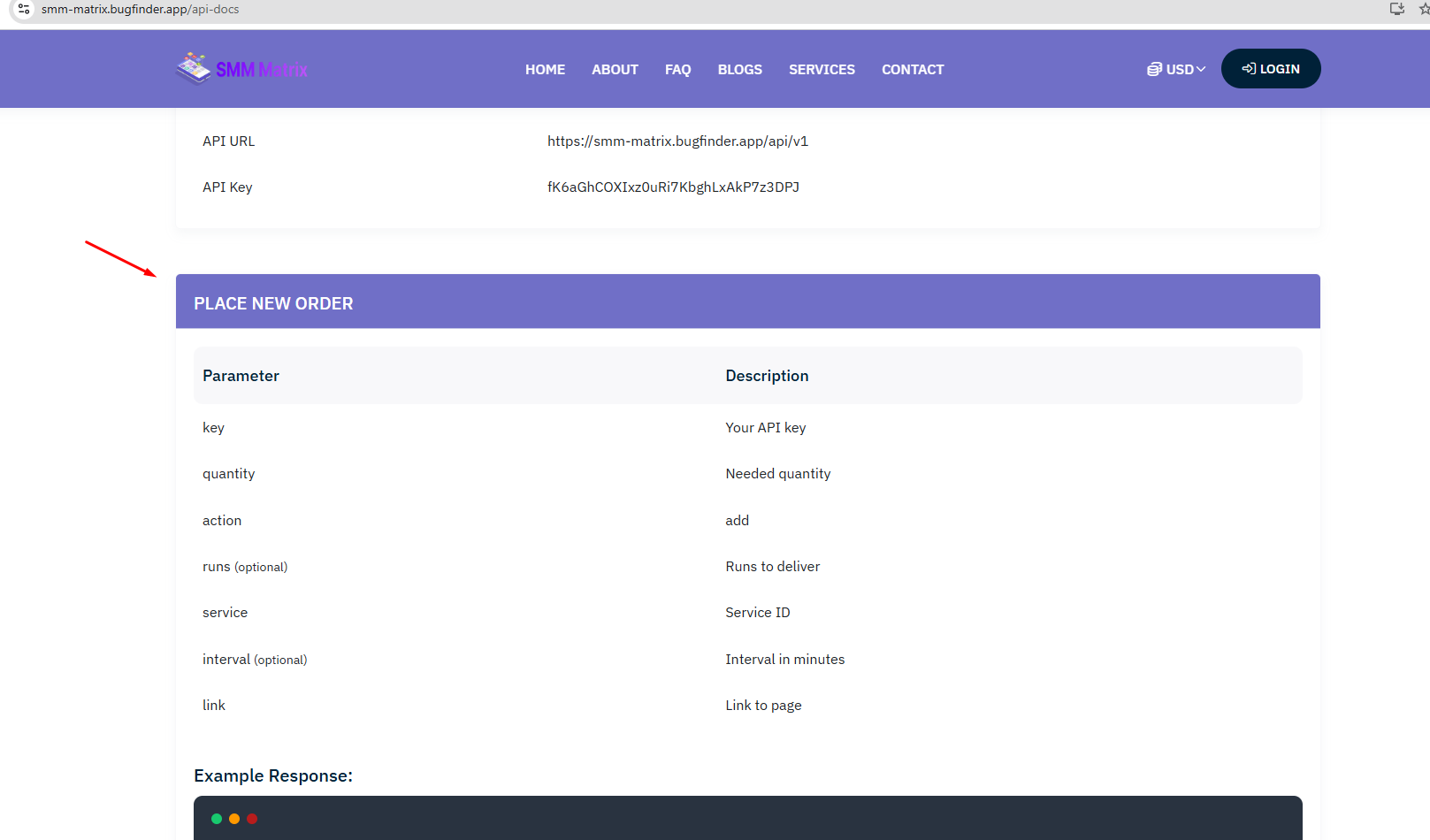Click 'Runs to deliver' description
Image resolution: width=1430 pixels, height=840 pixels.
click(773, 567)
